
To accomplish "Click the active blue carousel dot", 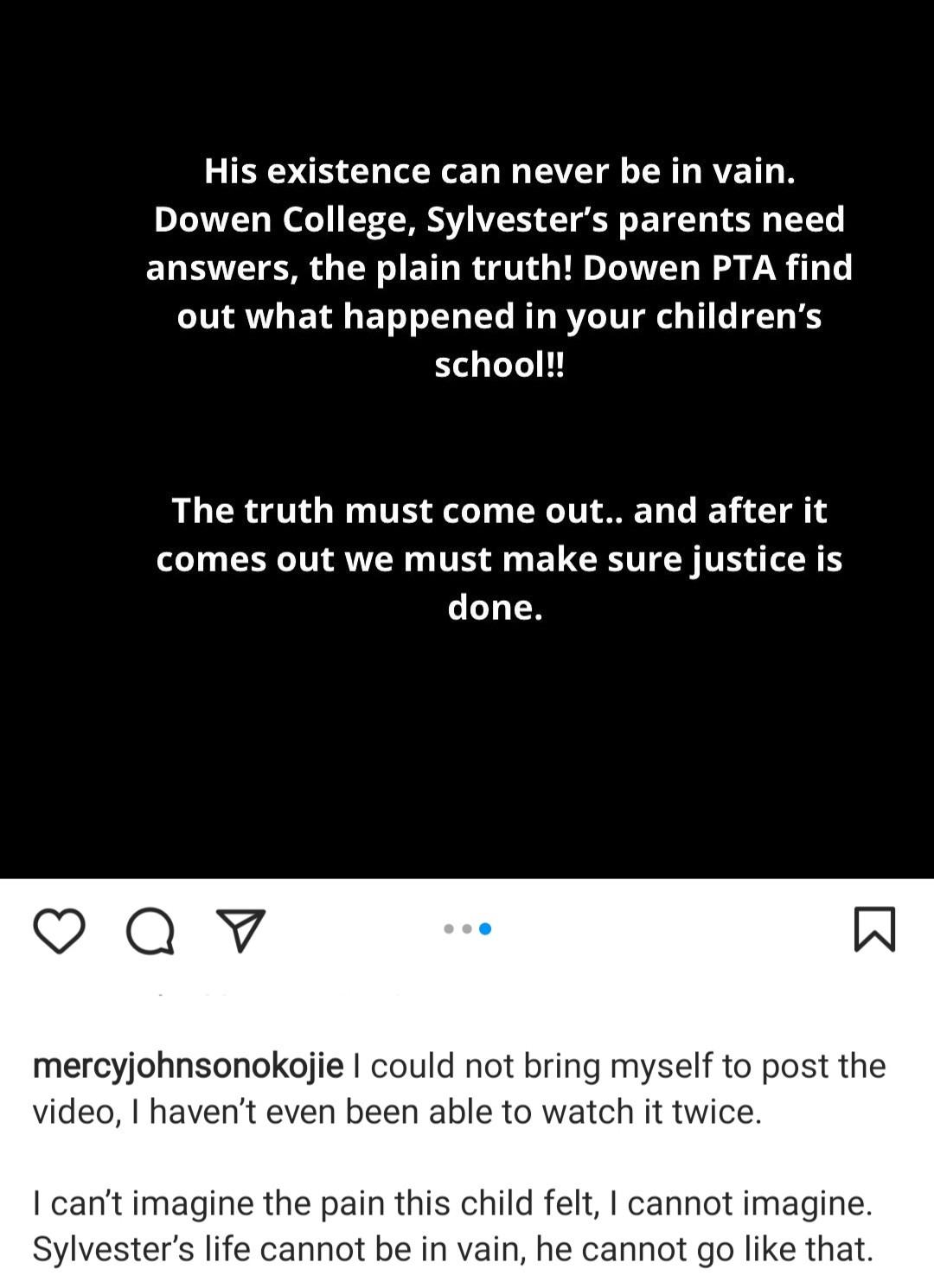I will click(485, 929).
